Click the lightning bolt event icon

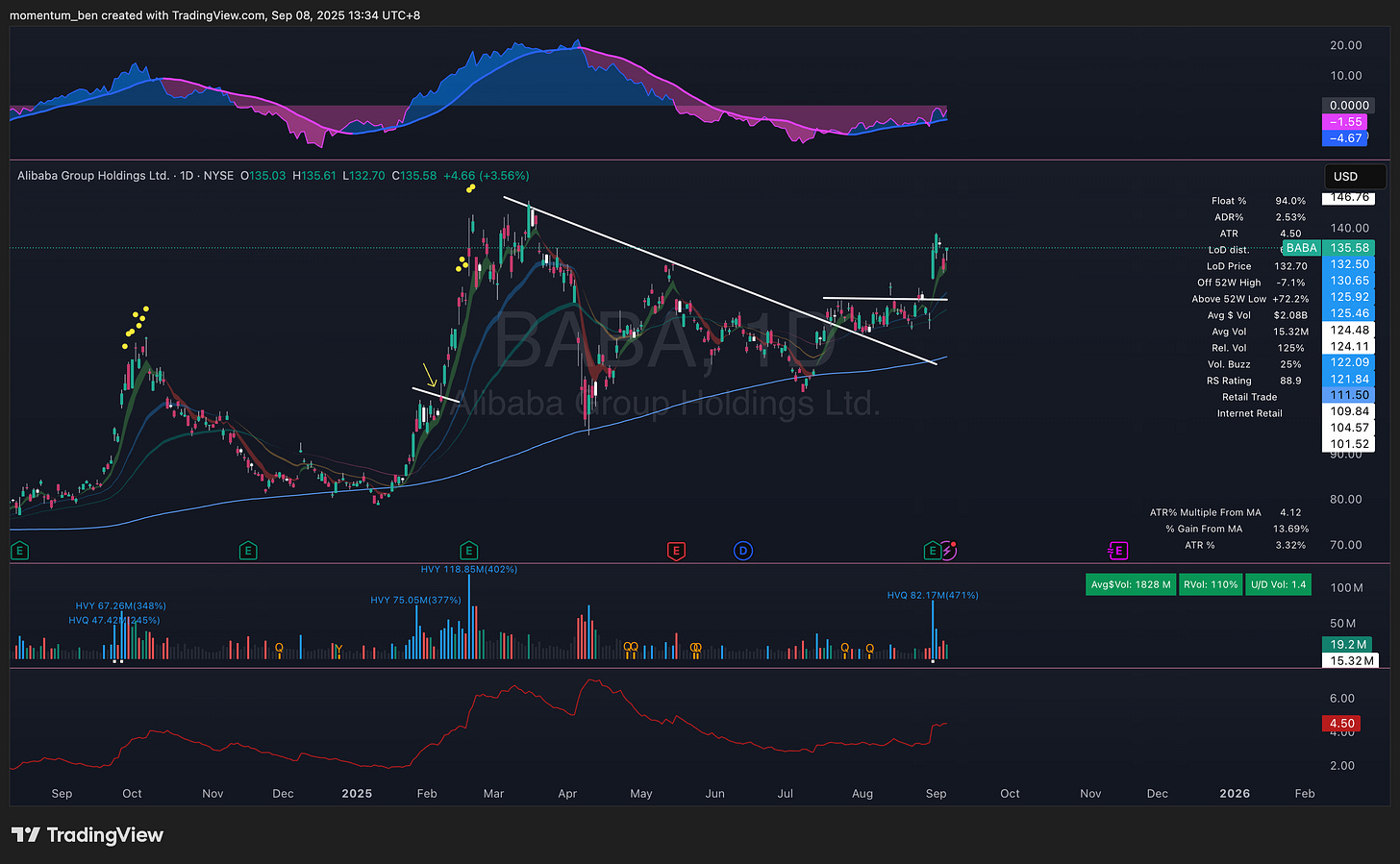coord(948,551)
